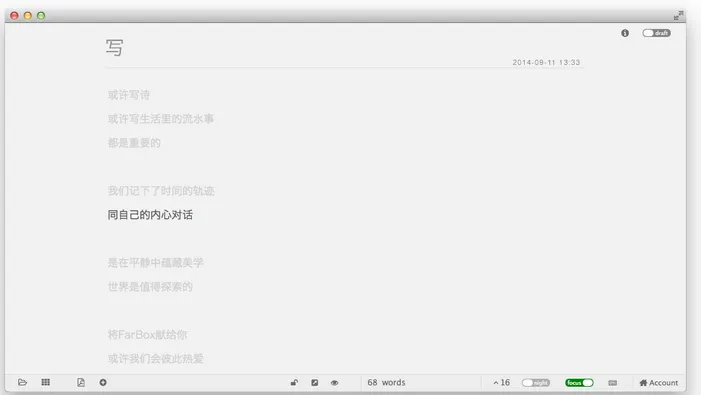Click the line 或许我们会彼此热爱
Viewport: 701px width, 395px height.
(156, 358)
